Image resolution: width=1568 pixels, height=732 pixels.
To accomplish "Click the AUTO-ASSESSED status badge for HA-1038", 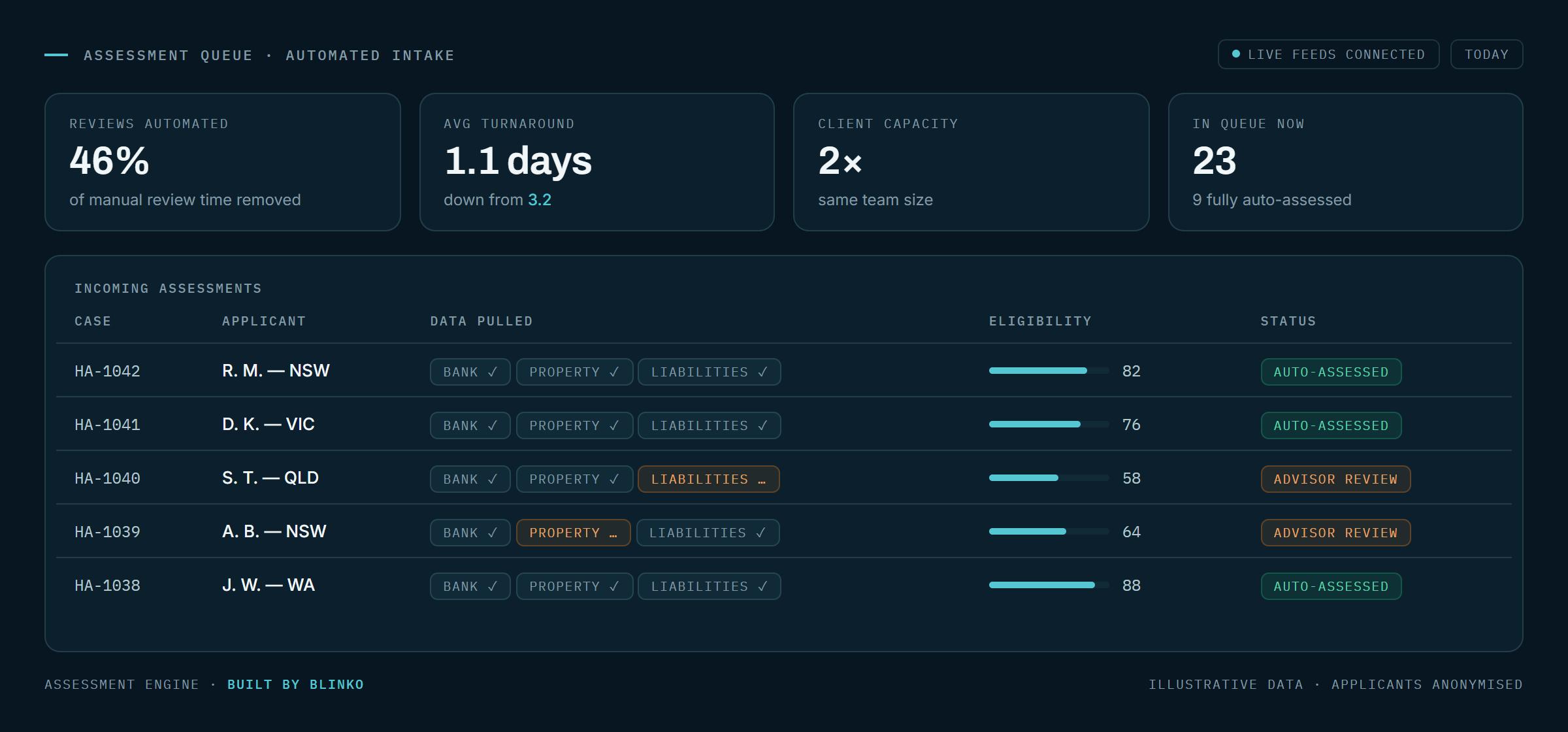I will click(1331, 586).
